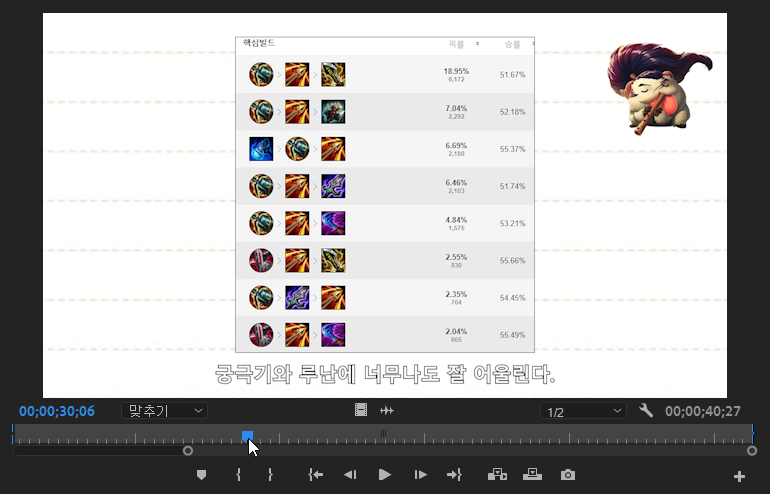Screen dimensions: 770x494
Task: Click the current timecode 00;00;30;06
Action: (57, 411)
